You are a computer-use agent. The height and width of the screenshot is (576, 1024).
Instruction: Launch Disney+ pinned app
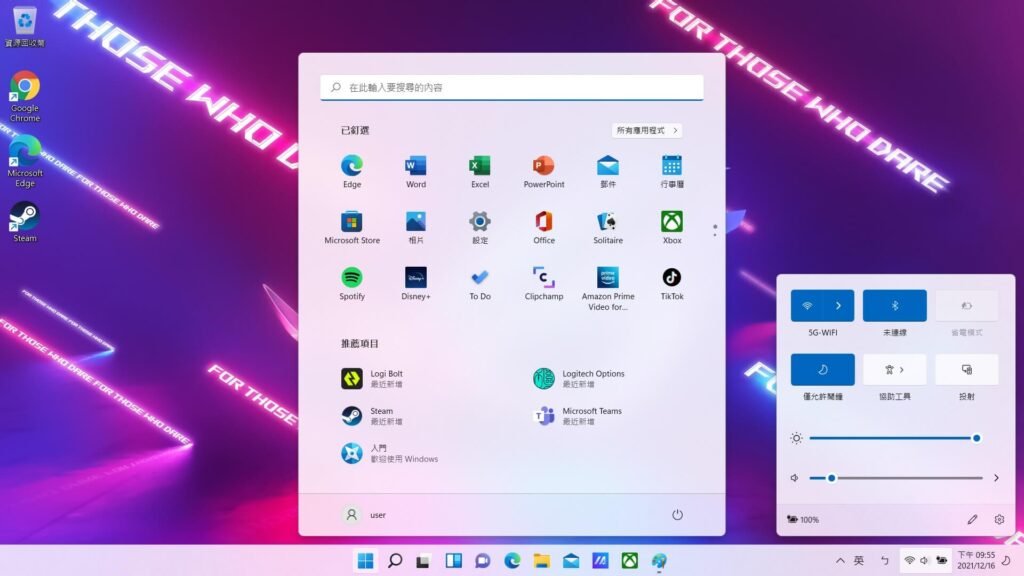point(415,283)
